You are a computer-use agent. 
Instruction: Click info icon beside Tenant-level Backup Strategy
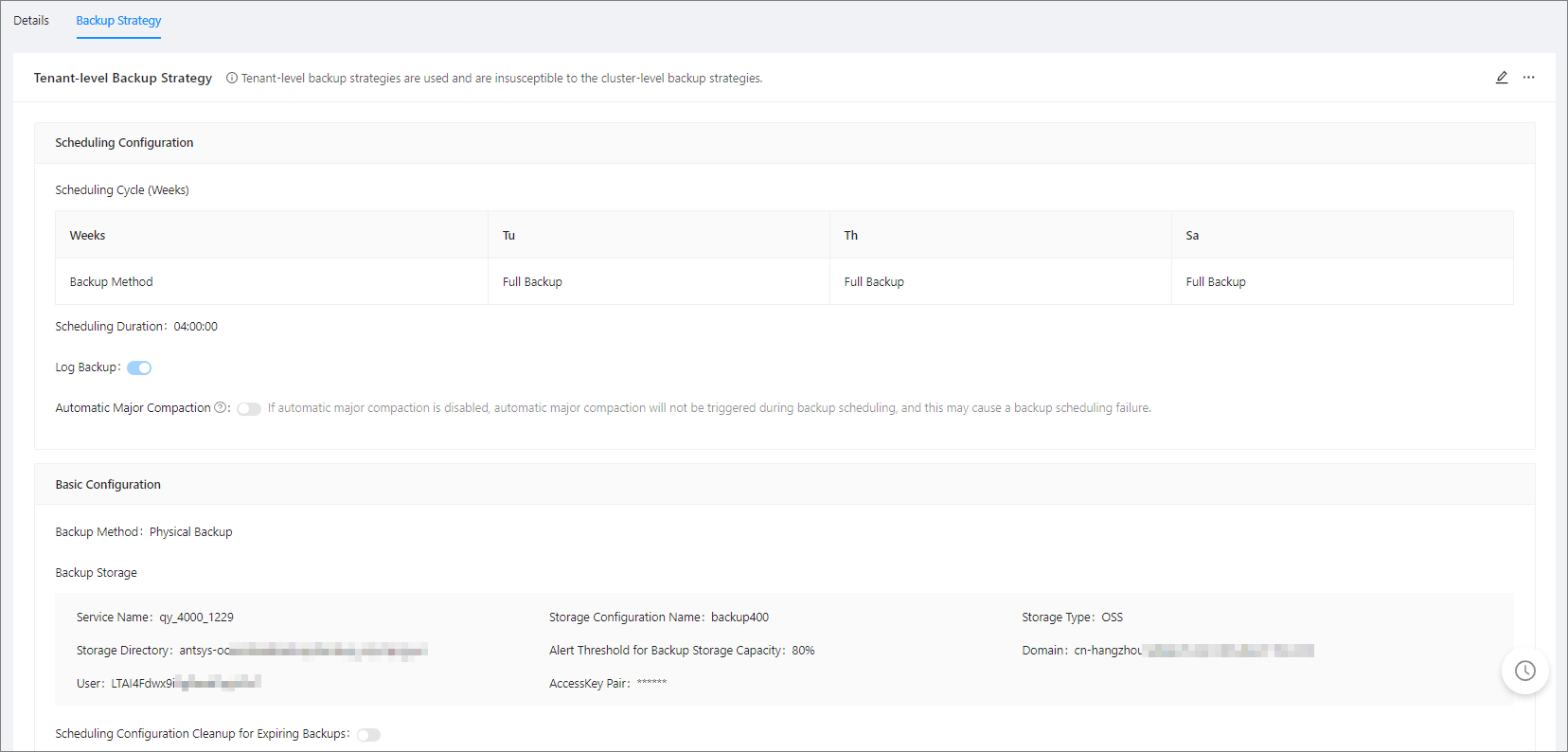[x=232, y=79]
